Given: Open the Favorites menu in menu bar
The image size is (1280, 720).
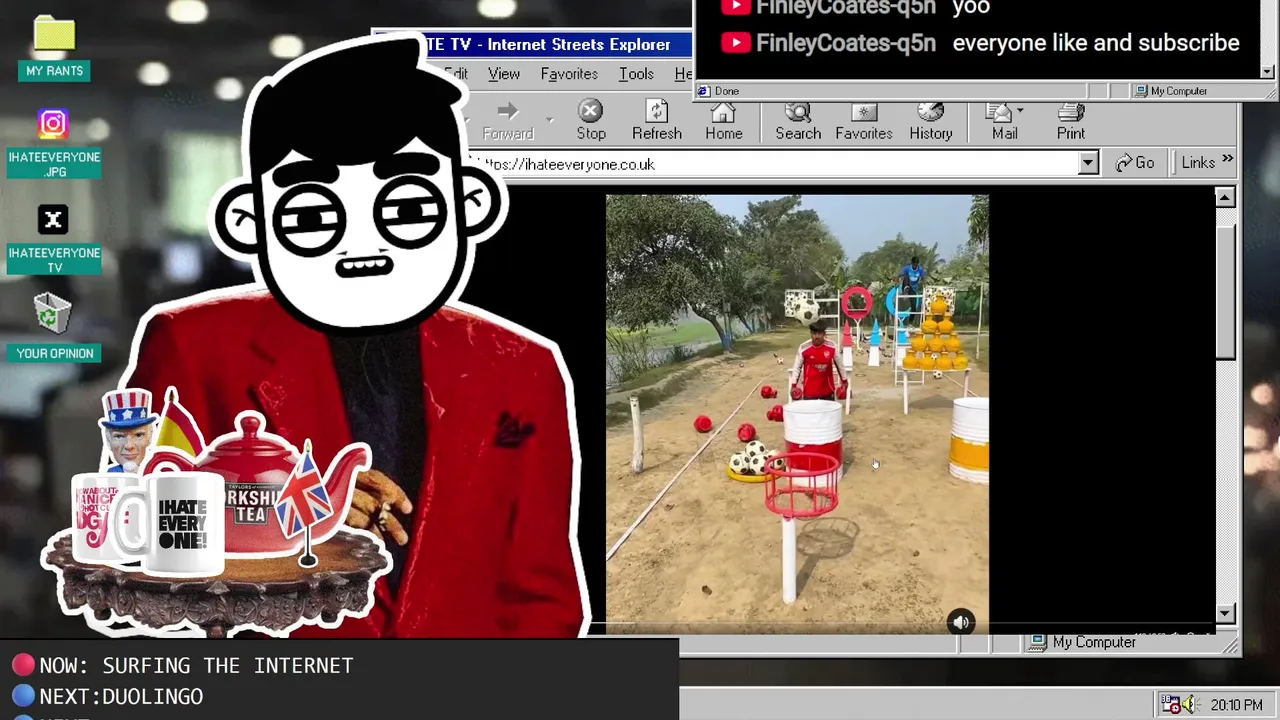Looking at the screenshot, I should click(569, 74).
